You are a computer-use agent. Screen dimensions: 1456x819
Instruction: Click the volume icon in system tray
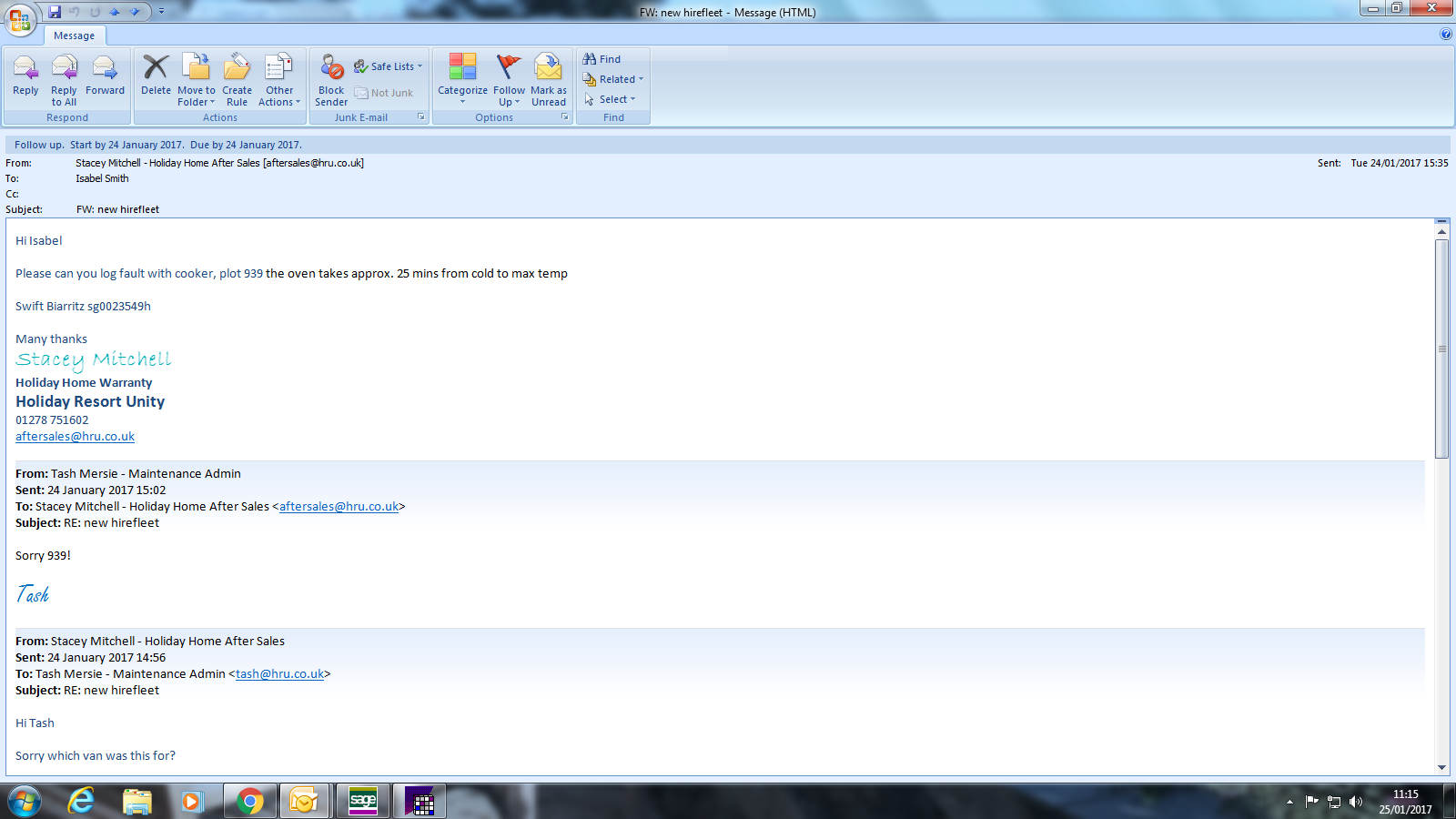1356,802
